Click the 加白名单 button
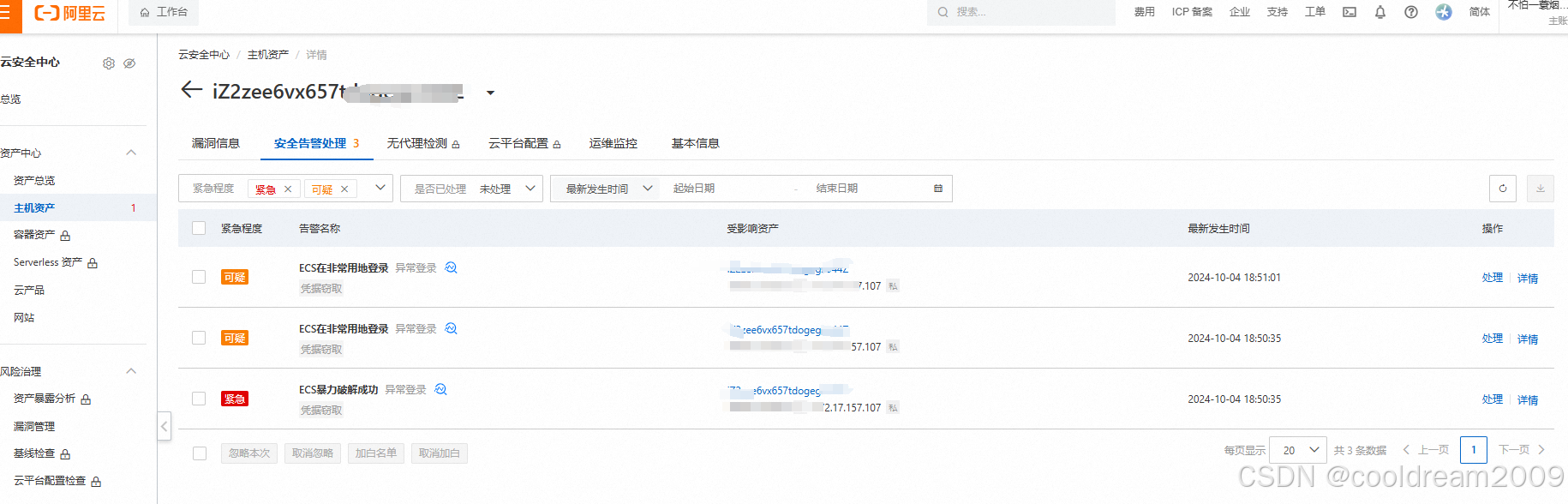The image size is (1568, 504). pyautogui.click(x=376, y=453)
